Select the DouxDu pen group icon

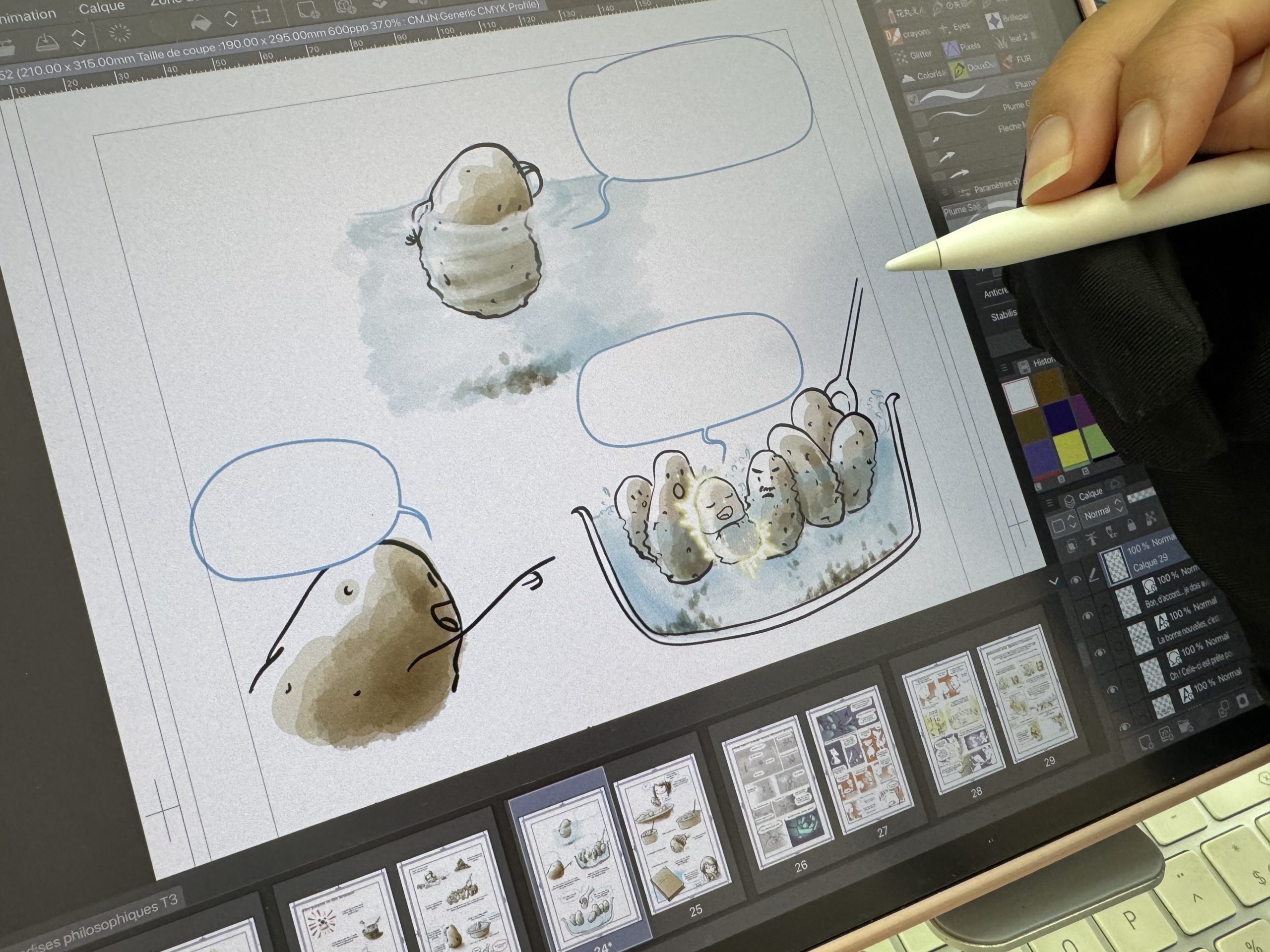959,70
